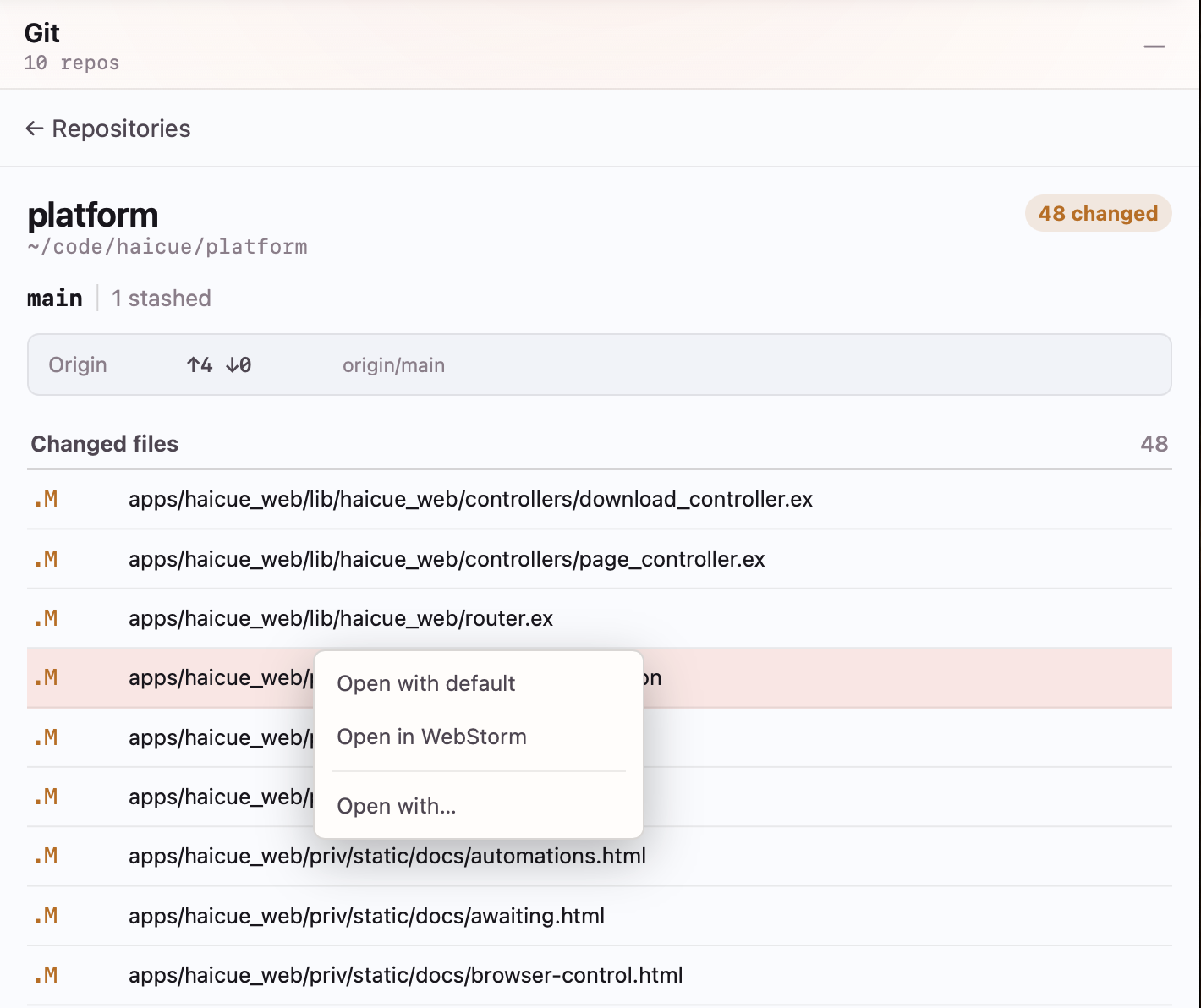Open download_controller.ex changed file
This screenshot has height=1008, width=1201.
coord(600,500)
